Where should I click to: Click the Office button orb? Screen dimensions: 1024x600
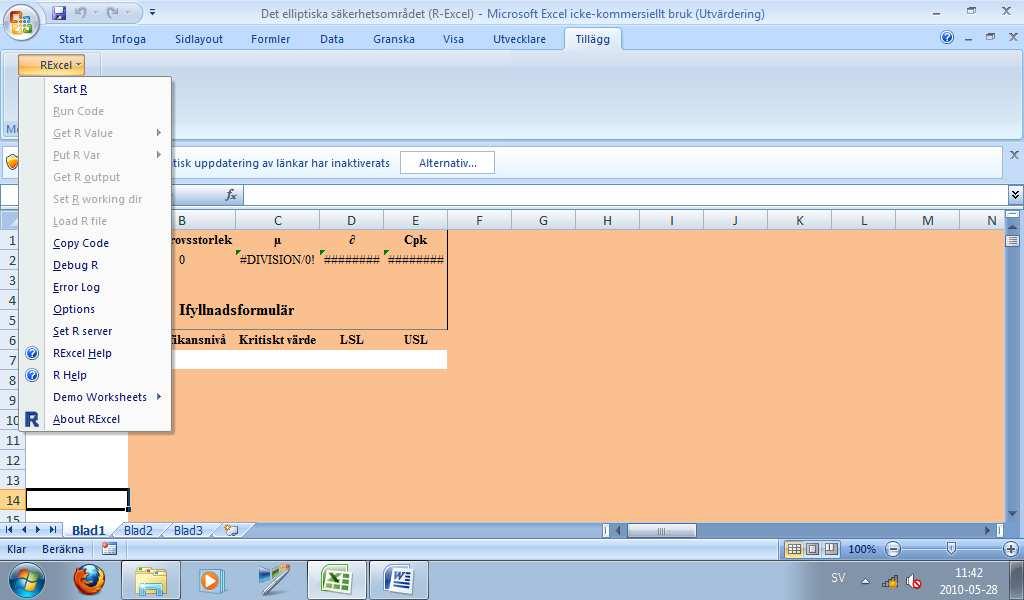pyautogui.click(x=21, y=22)
